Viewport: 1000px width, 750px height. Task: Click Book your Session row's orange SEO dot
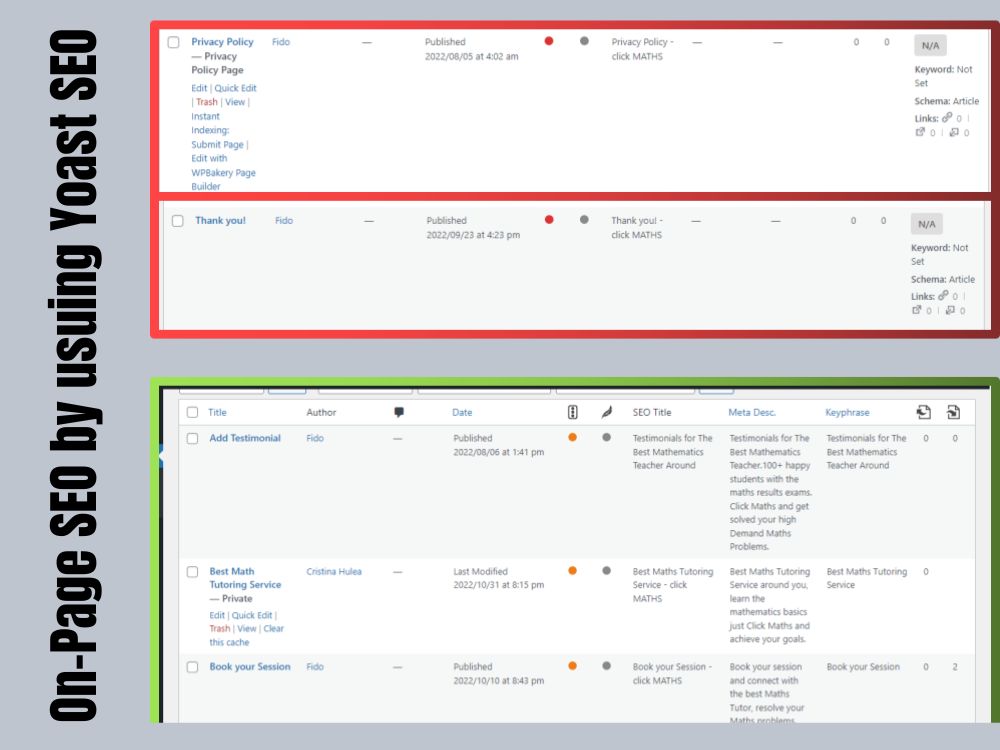pyautogui.click(x=573, y=665)
